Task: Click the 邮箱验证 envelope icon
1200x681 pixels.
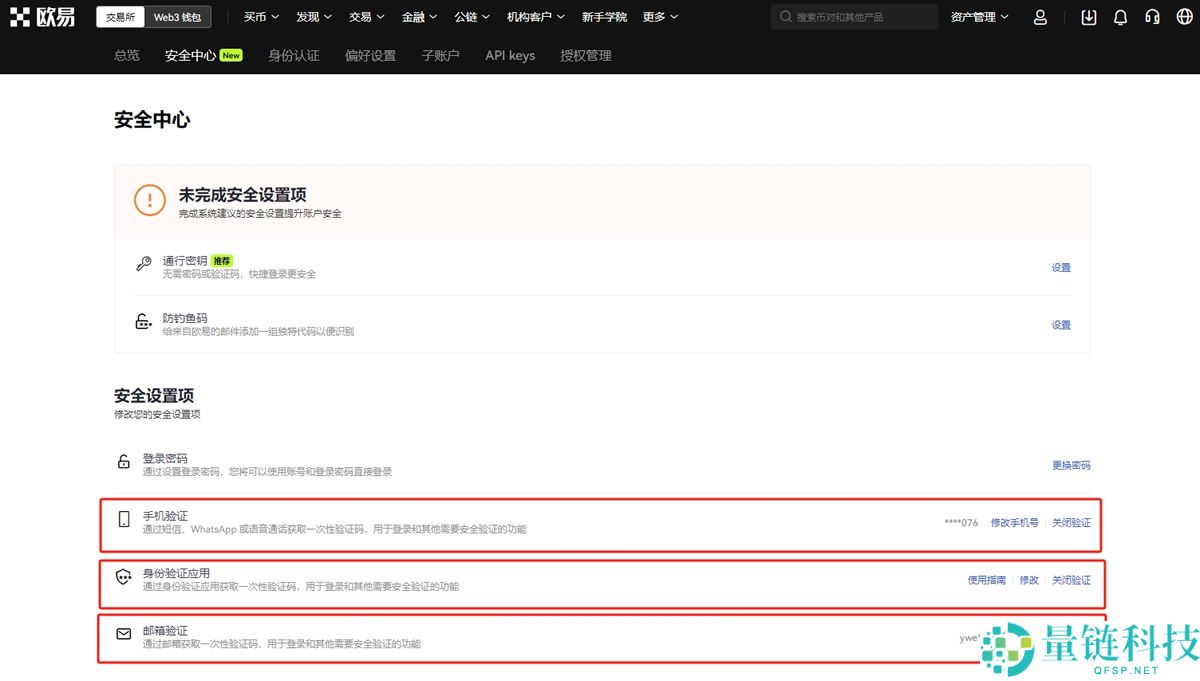Action: tap(123, 633)
